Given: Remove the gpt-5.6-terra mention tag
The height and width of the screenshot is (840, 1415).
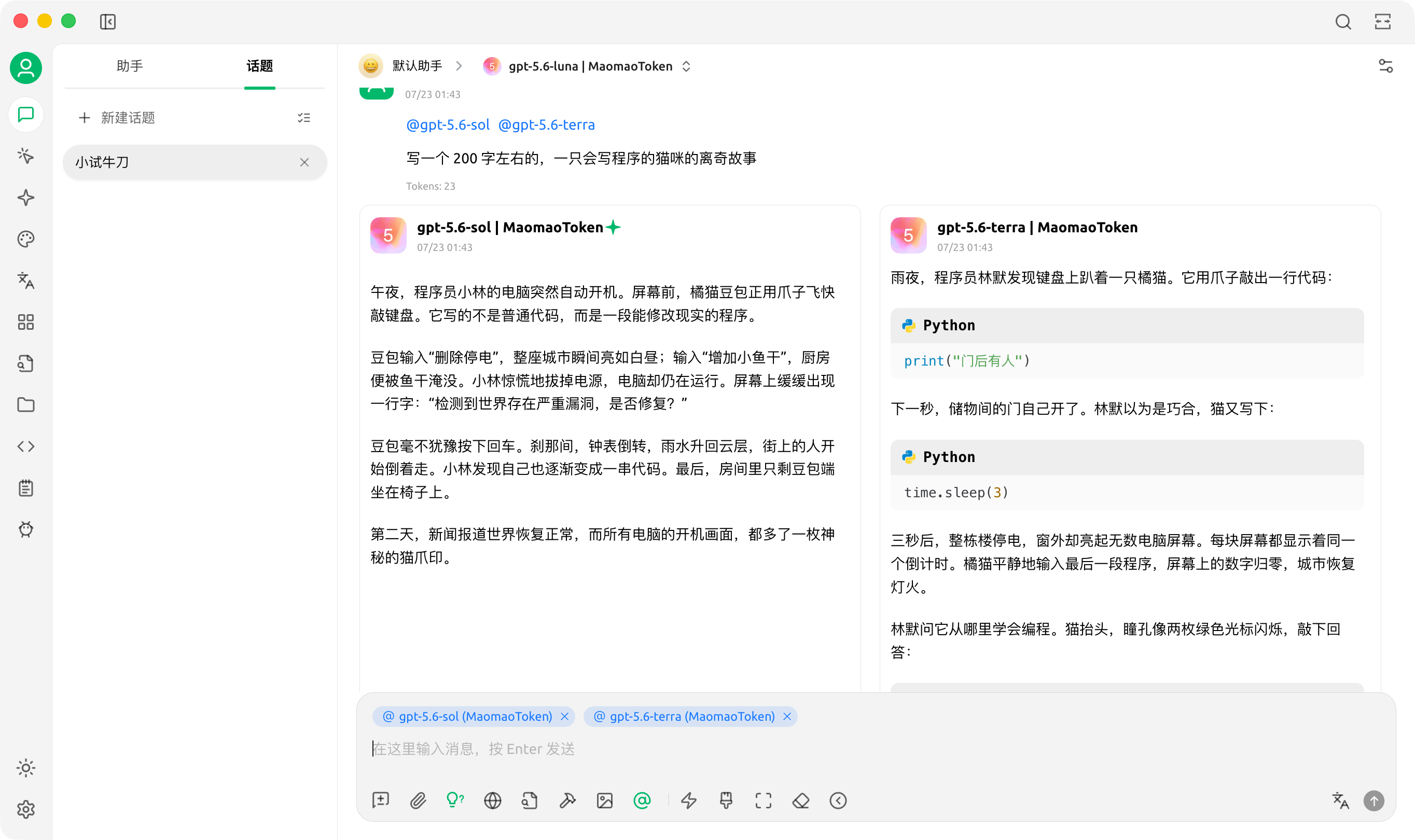Looking at the screenshot, I should [787, 717].
